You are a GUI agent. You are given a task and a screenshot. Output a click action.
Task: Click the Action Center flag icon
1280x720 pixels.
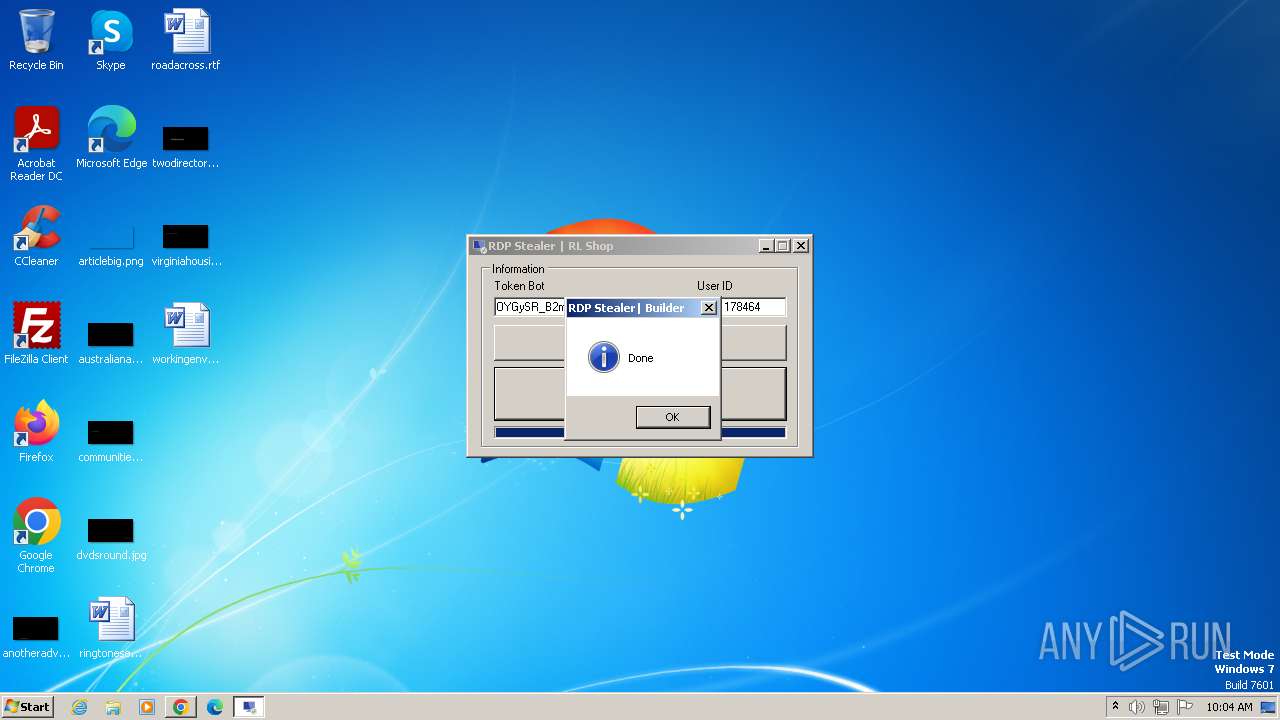(x=1185, y=707)
